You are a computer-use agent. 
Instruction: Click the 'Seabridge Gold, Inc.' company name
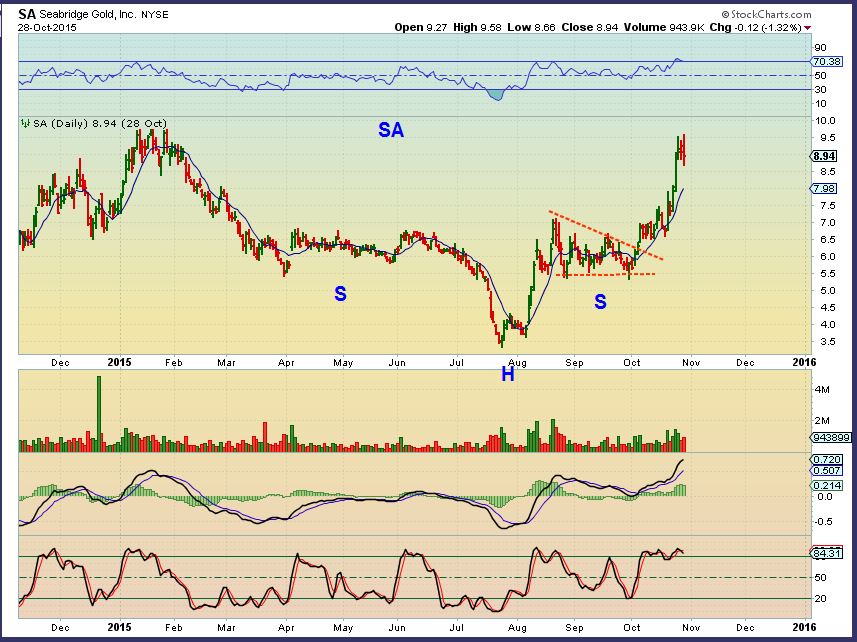pos(87,15)
